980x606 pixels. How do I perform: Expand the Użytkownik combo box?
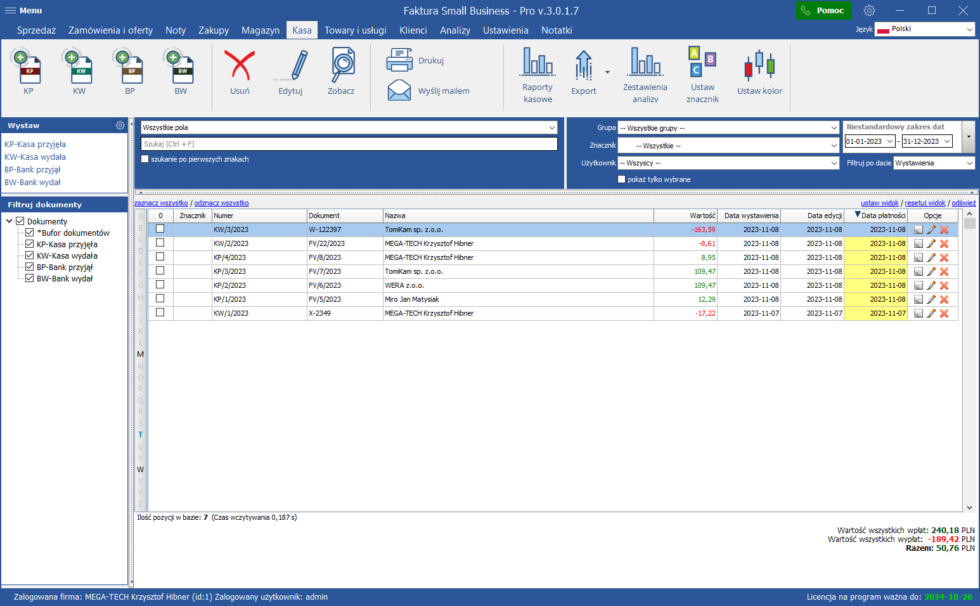pos(728,163)
